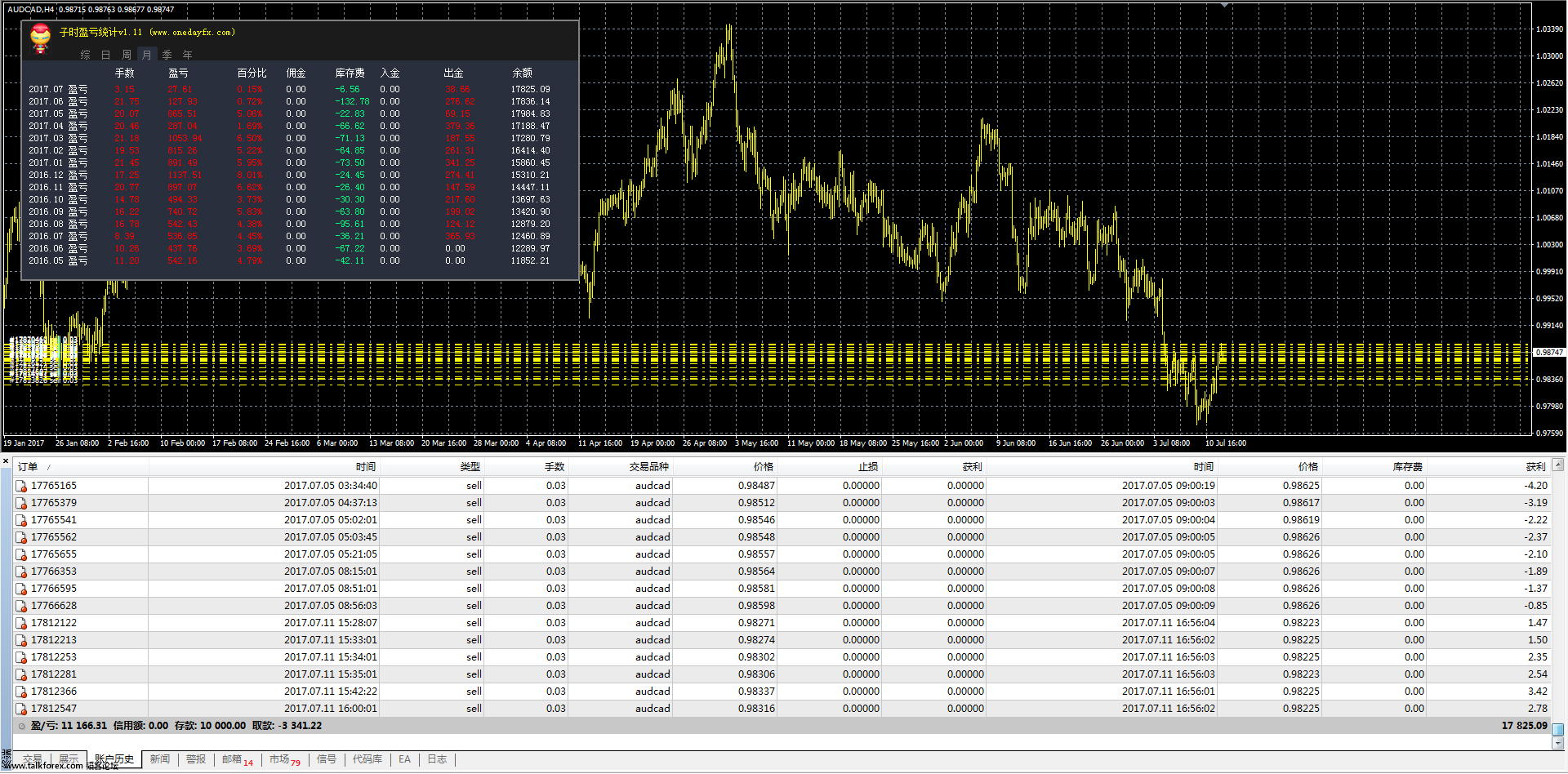The height and width of the screenshot is (774, 1568).
Task: Switch statistics overlay to 季 (quarterly) view
Action: 167,55
